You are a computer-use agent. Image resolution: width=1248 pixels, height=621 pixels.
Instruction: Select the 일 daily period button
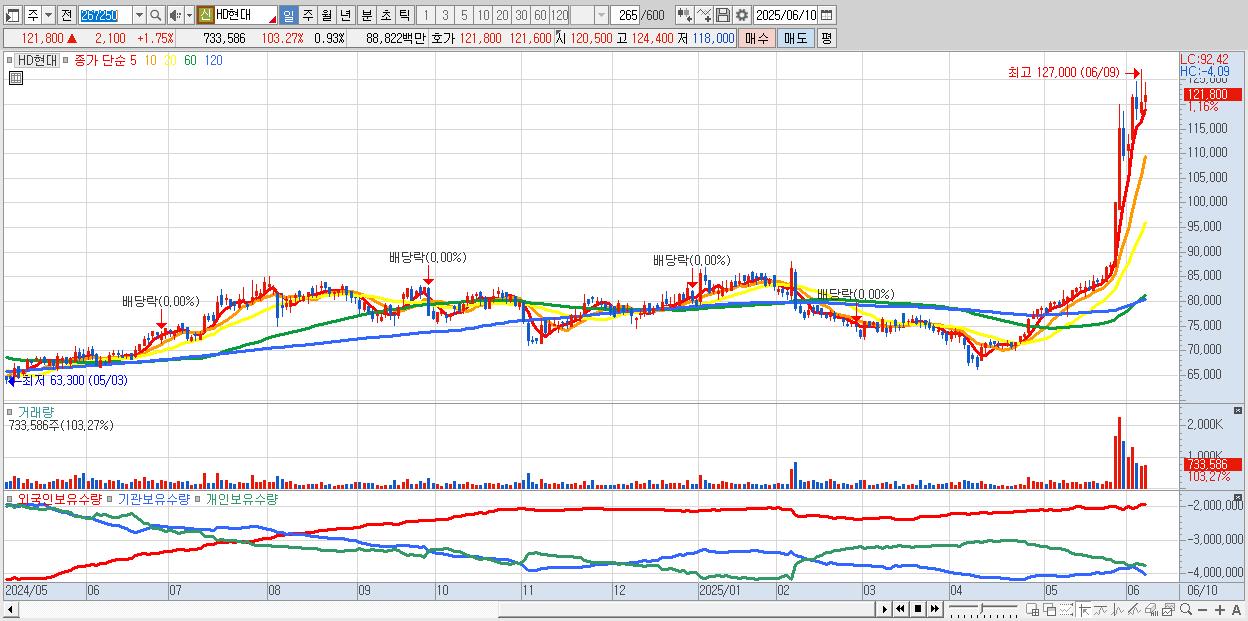coord(289,15)
